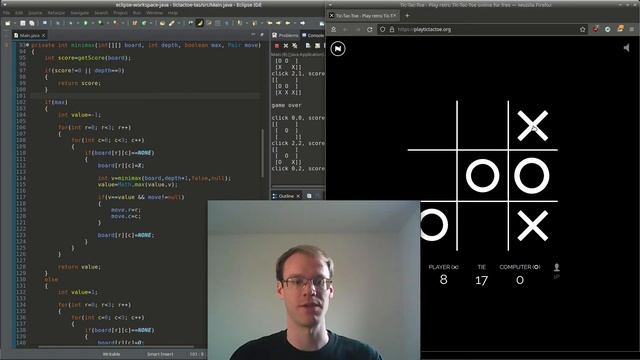Maximize the Eclipse editor area
This screenshot has height=360, width=640.
[262, 35]
